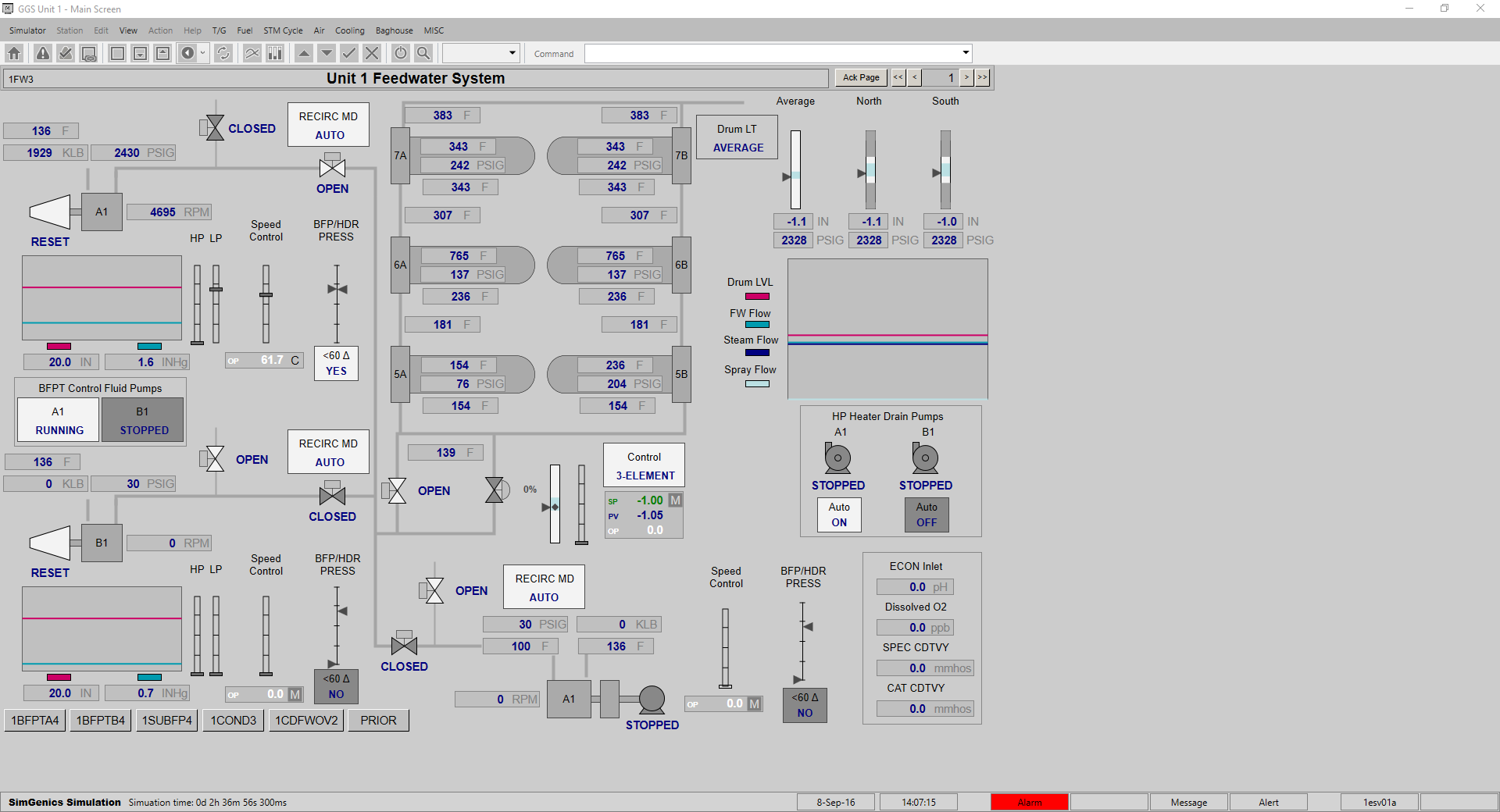This screenshot has height=812, width=1500.
Task: Open the alarm warning triangle icon
Action: [x=43, y=53]
